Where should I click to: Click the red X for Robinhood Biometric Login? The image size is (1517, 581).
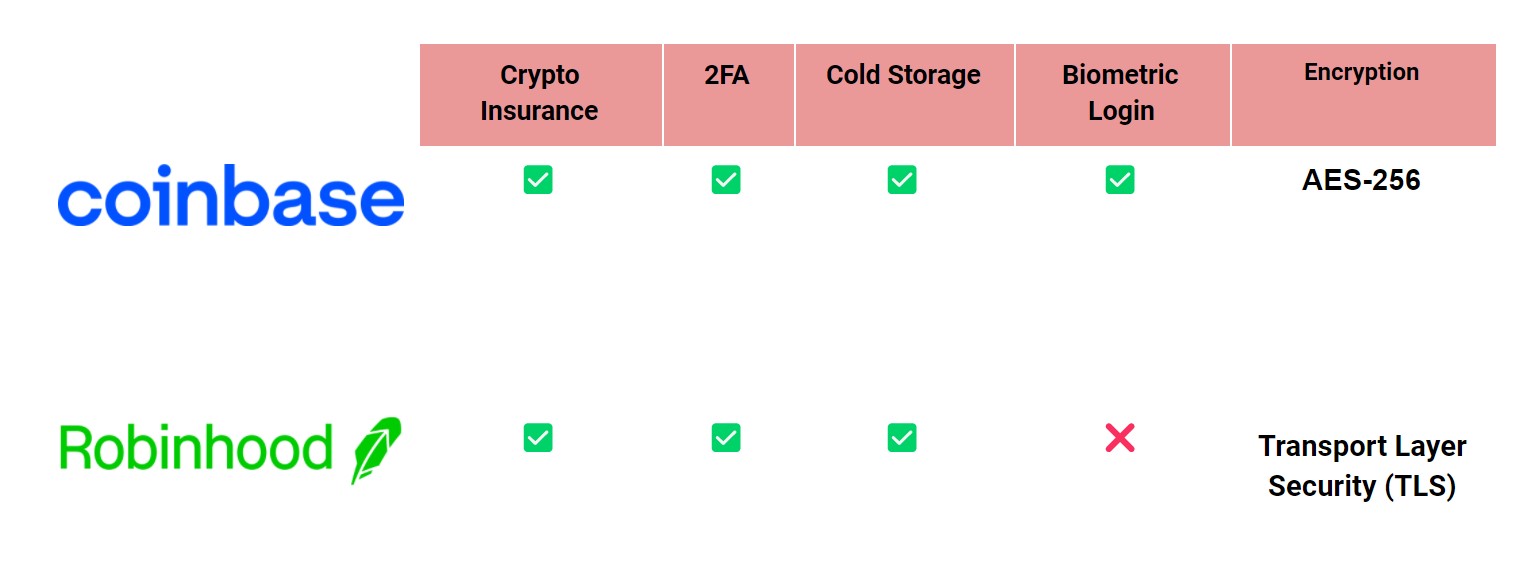pyautogui.click(x=1120, y=438)
